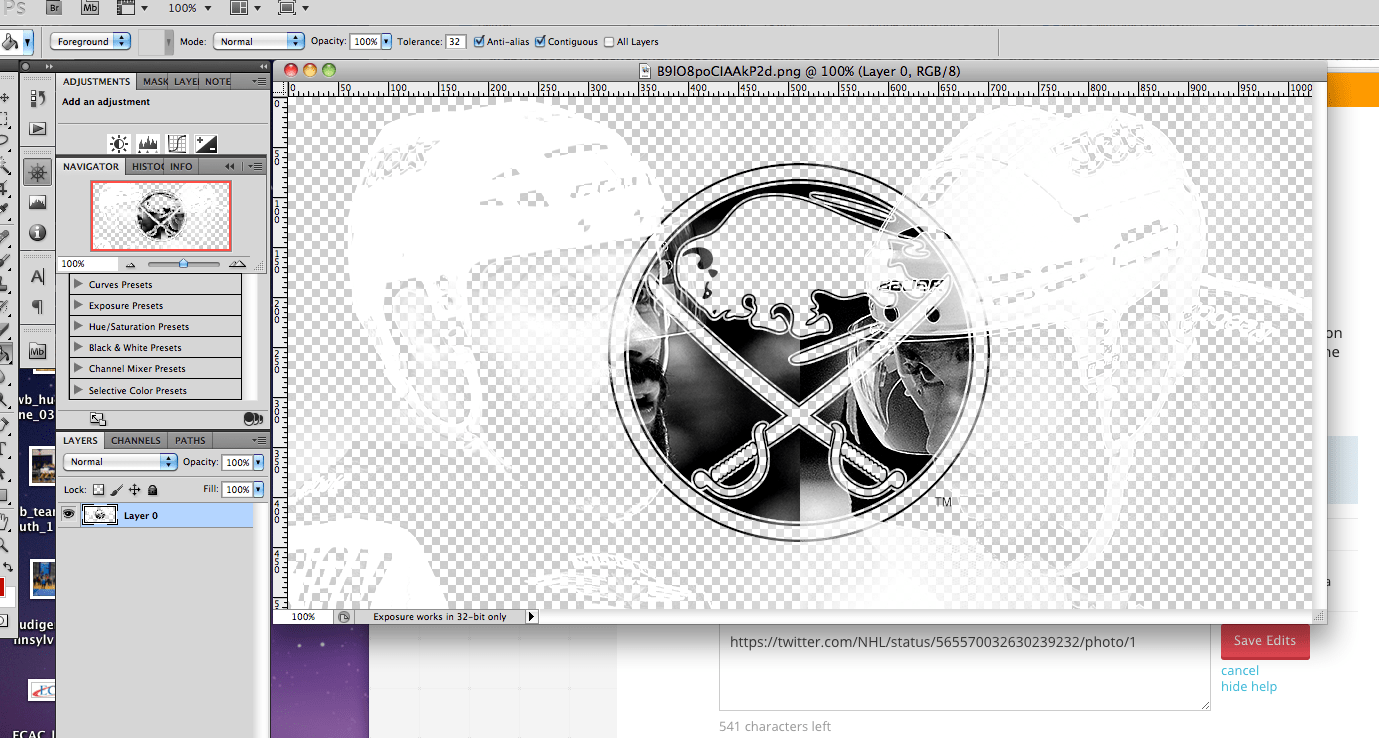
Task: Add a Curves adjustment
Action: (177, 144)
